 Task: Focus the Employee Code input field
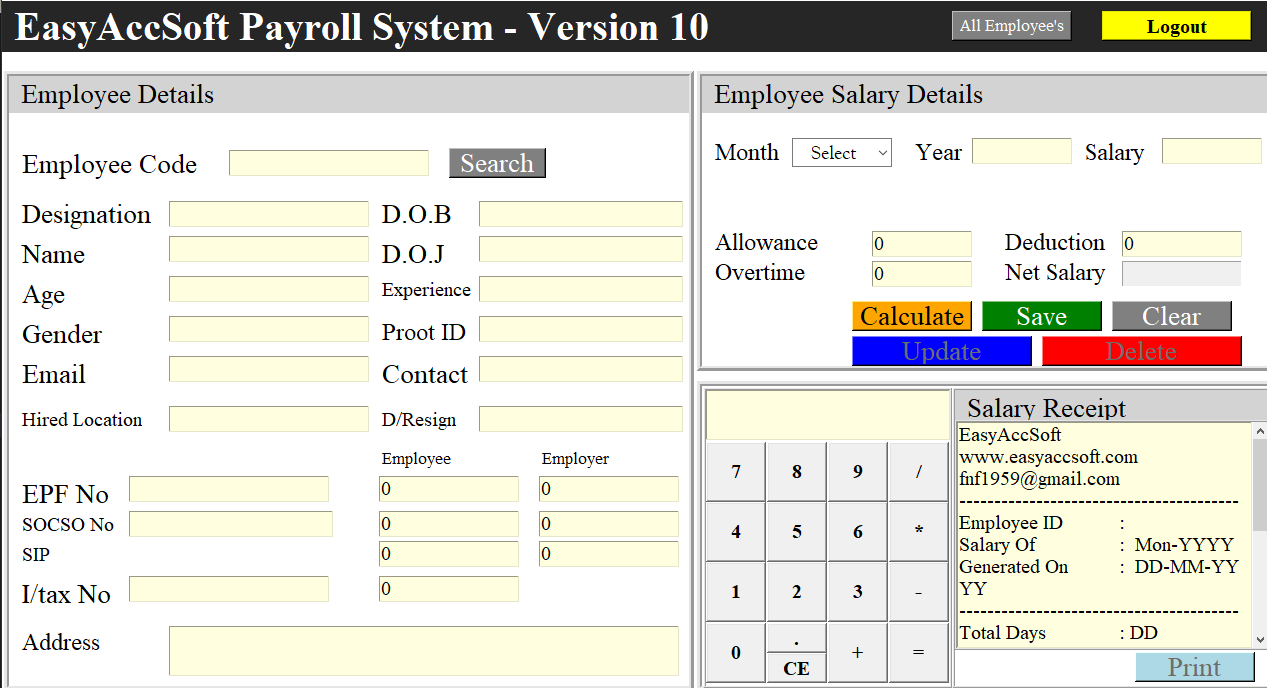click(329, 163)
